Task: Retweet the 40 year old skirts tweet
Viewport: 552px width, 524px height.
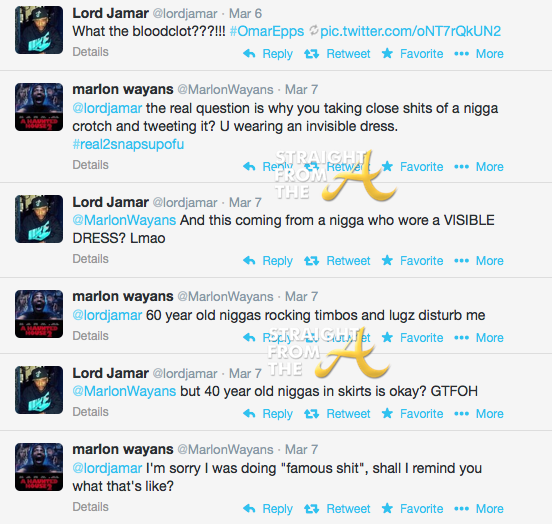Action: [337, 414]
